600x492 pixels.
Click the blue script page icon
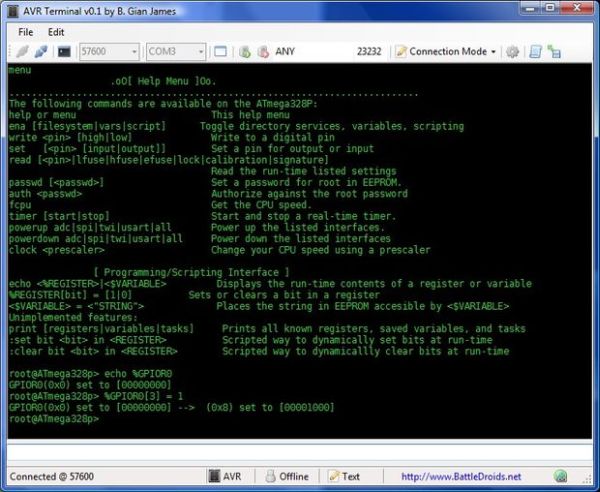point(535,52)
